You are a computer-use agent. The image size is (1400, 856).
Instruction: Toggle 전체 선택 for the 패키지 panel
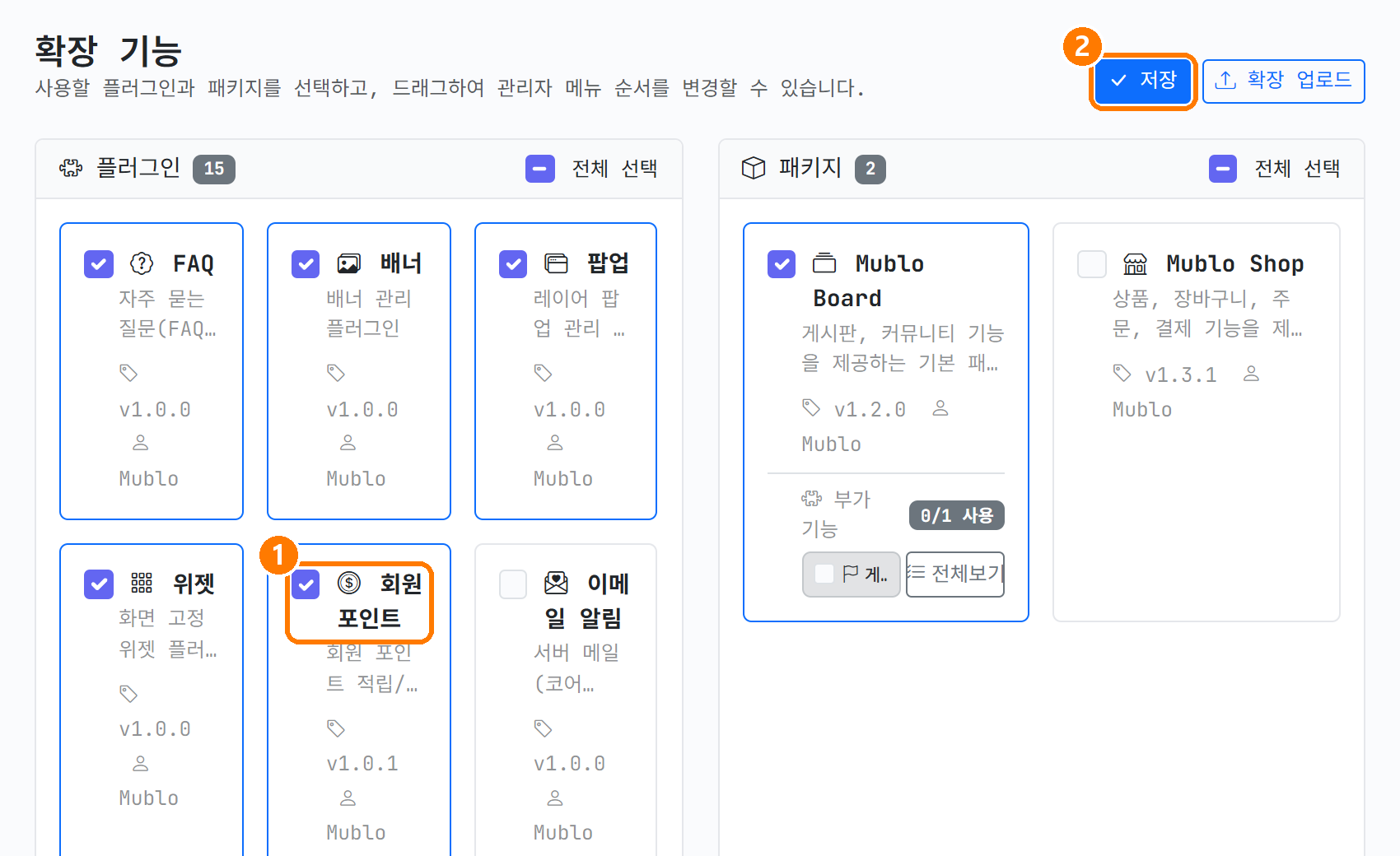click(x=1223, y=169)
